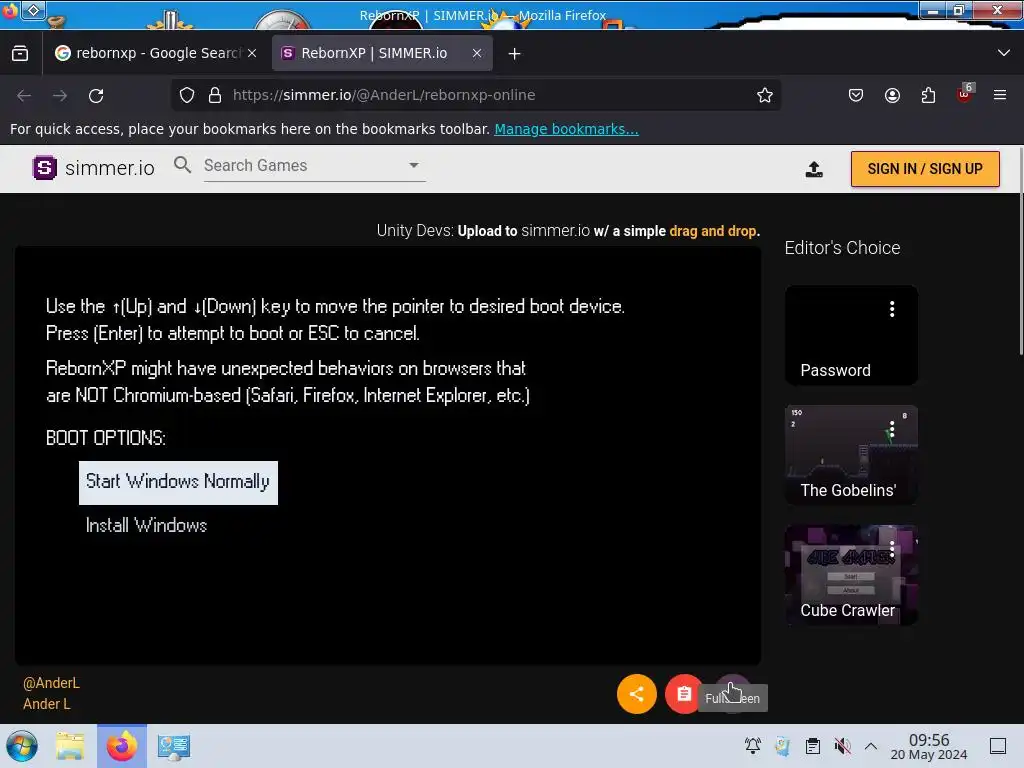Open the Manage bookmarks link
Screen dimensions: 1024x768
pyautogui.click(x=566, y=129)
